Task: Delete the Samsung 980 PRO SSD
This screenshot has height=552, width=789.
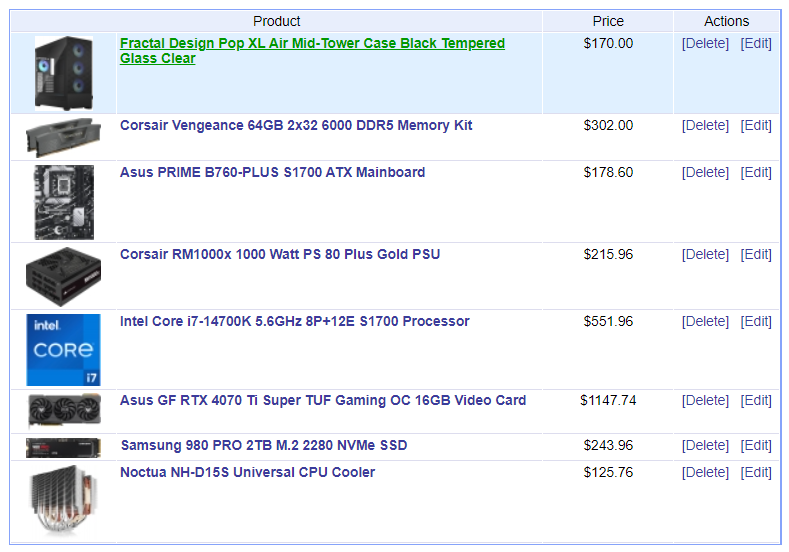Action: (x=705, y=446)
